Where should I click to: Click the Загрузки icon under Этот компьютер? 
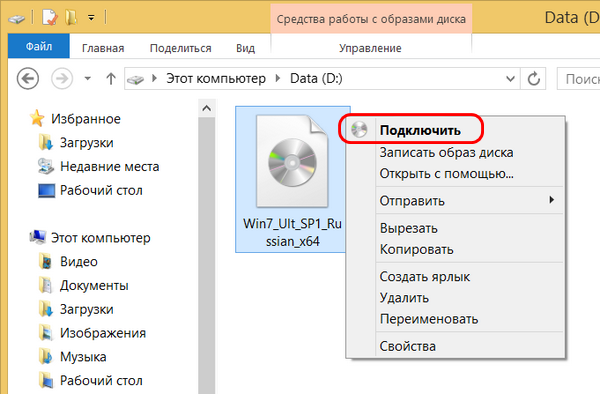(x=46, y=309)
